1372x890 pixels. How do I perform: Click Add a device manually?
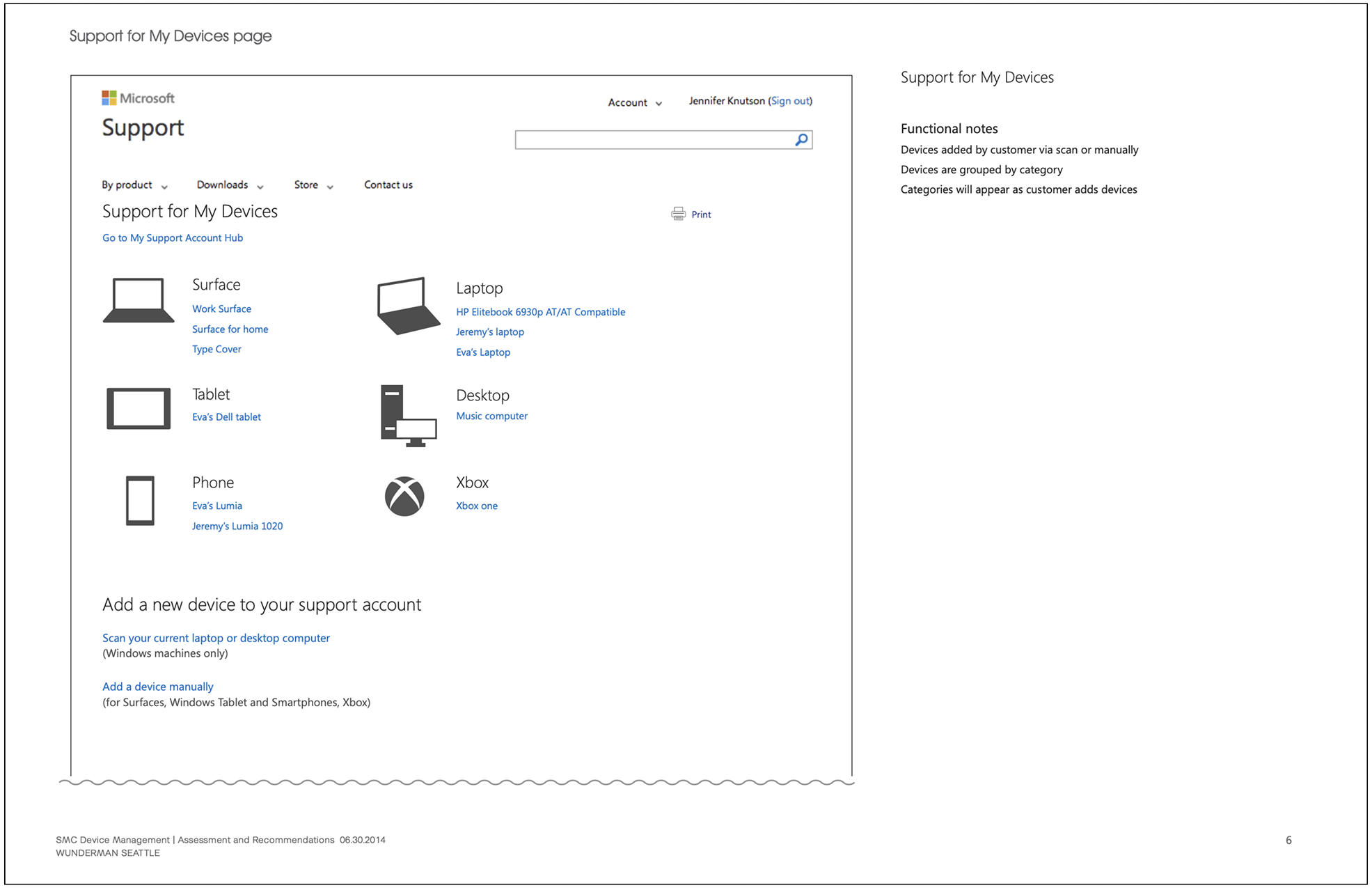157,686
